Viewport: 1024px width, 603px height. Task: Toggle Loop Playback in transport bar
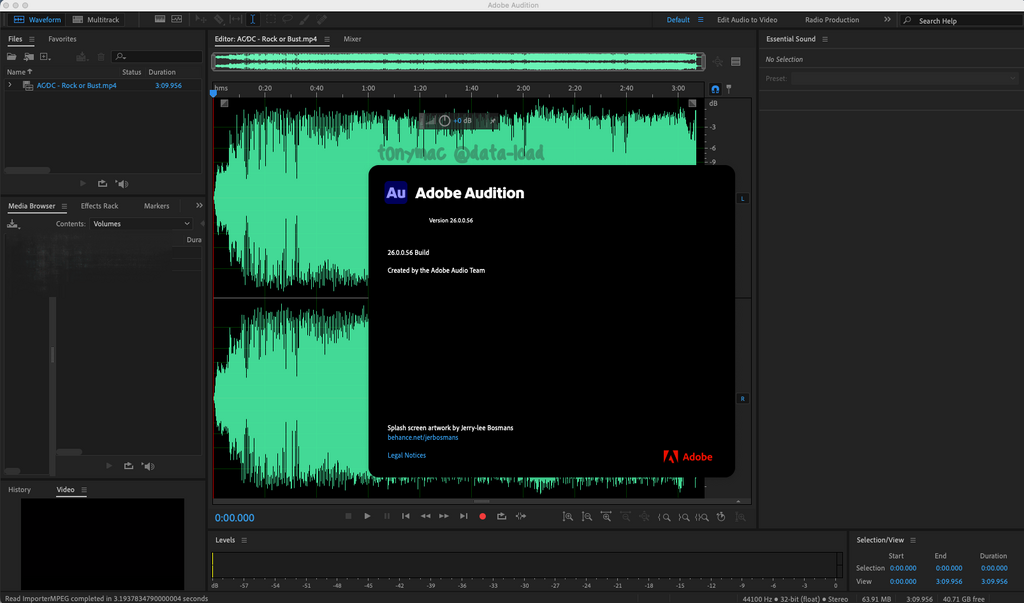click(501, 516)
